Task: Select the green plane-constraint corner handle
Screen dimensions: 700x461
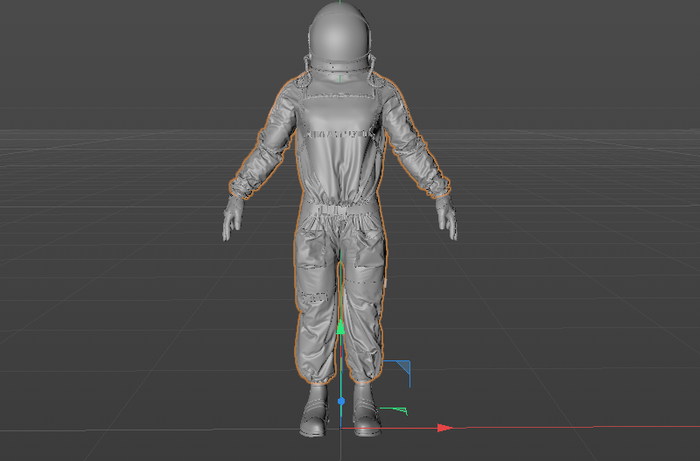Action: pos(399,410)
